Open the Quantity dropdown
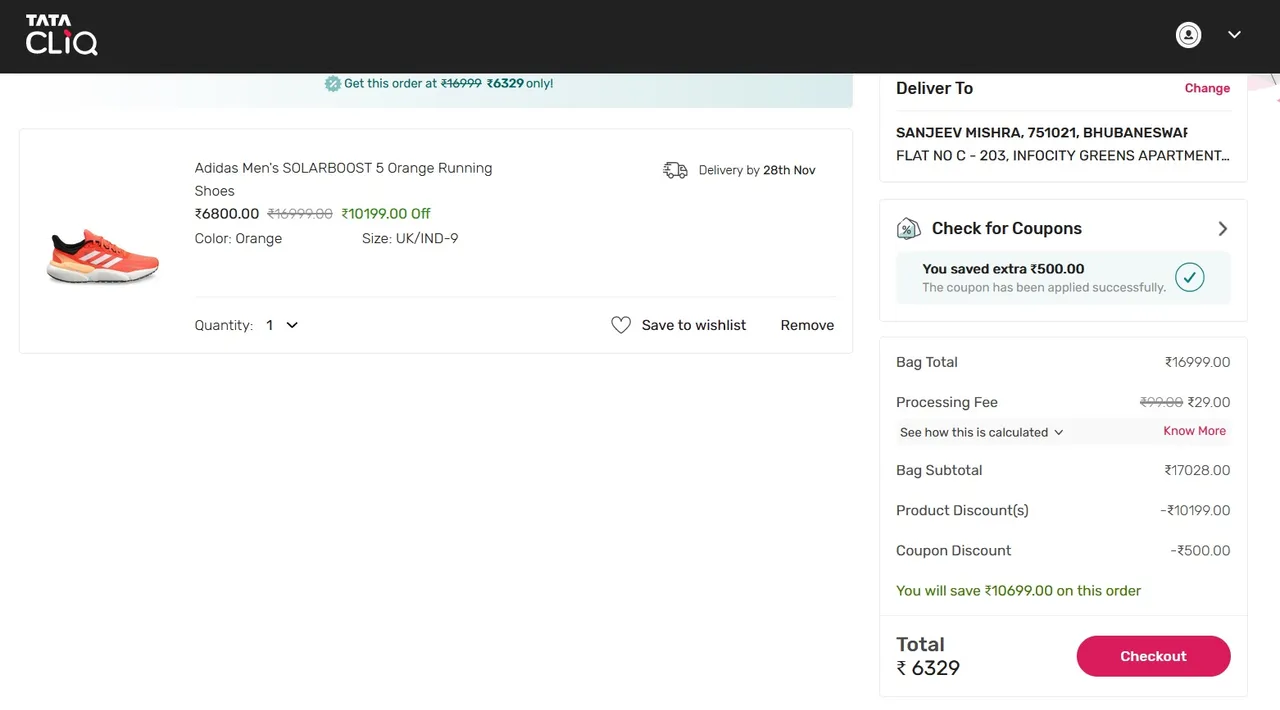This screenshot has width=1280, height=710. coord(282,325)
